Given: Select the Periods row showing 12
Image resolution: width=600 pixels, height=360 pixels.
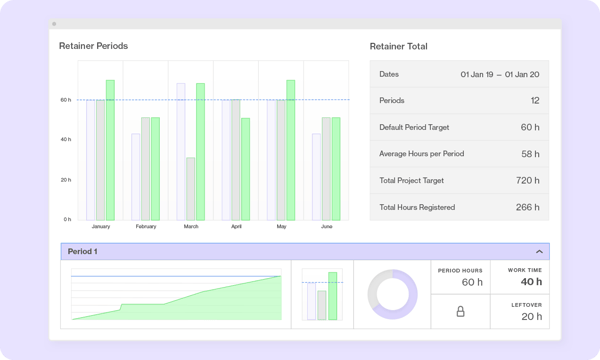Looking at the screenshot, I should [459, 101].
